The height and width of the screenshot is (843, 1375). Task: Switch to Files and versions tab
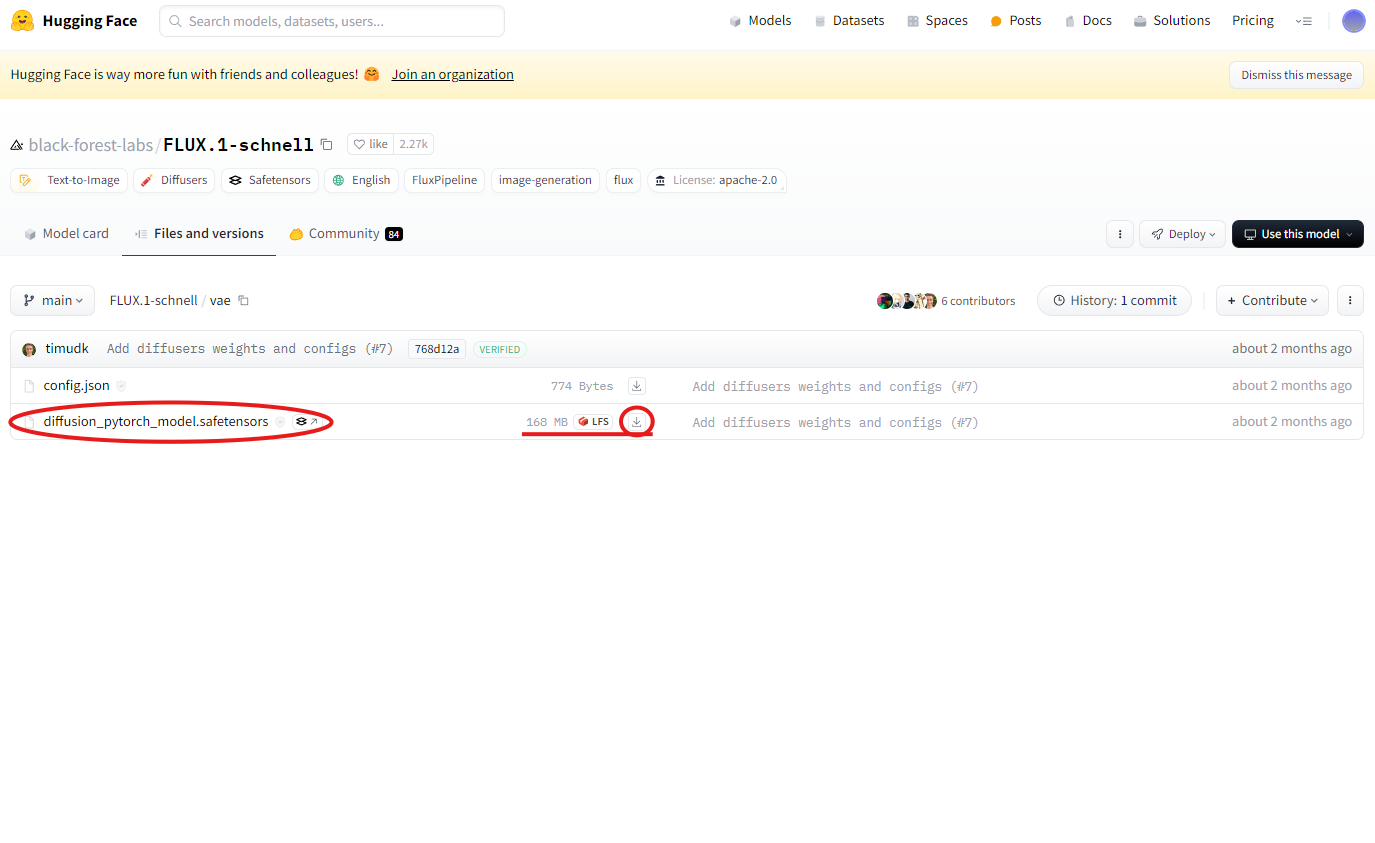(199, 234)
